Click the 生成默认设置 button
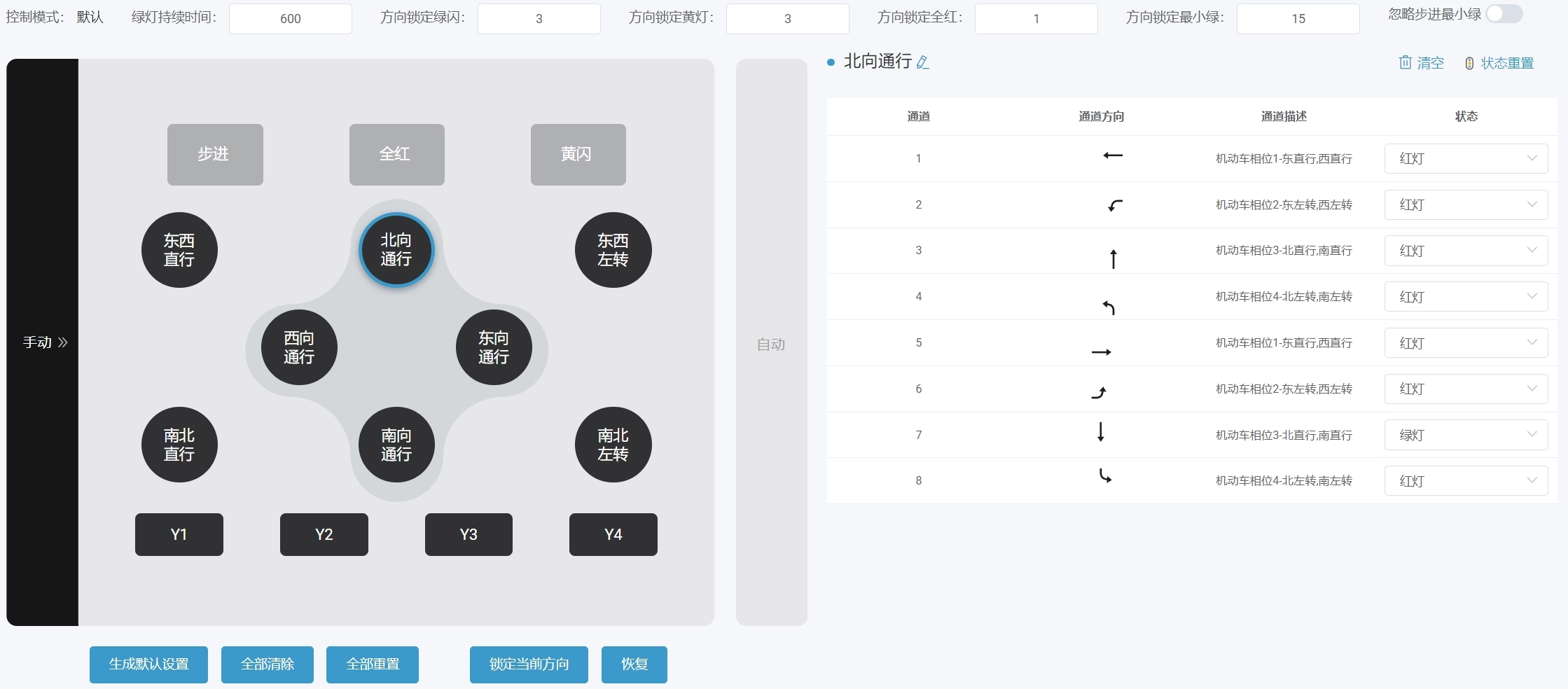 (x=148, y=664)
